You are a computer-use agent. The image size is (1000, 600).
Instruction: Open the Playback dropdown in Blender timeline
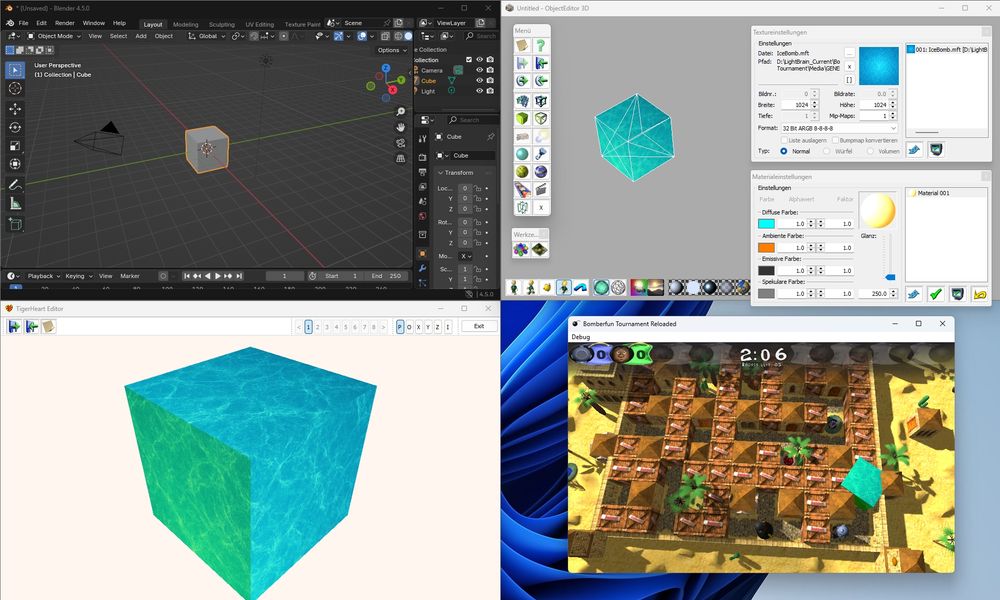[43, 276]
